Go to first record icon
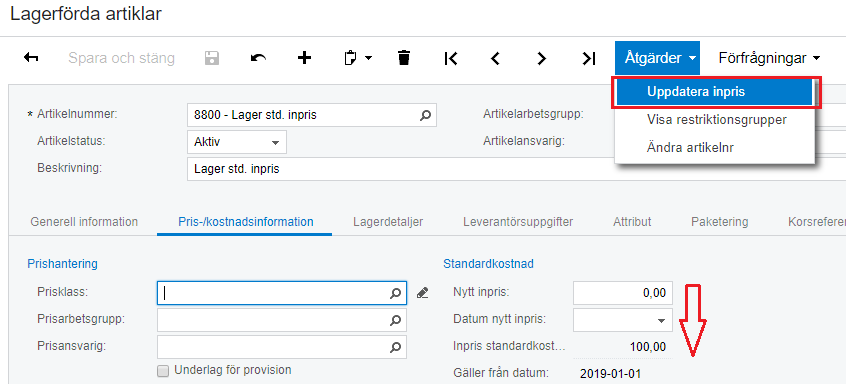Screen dimensions: 846x384 [x=451, y=58]
